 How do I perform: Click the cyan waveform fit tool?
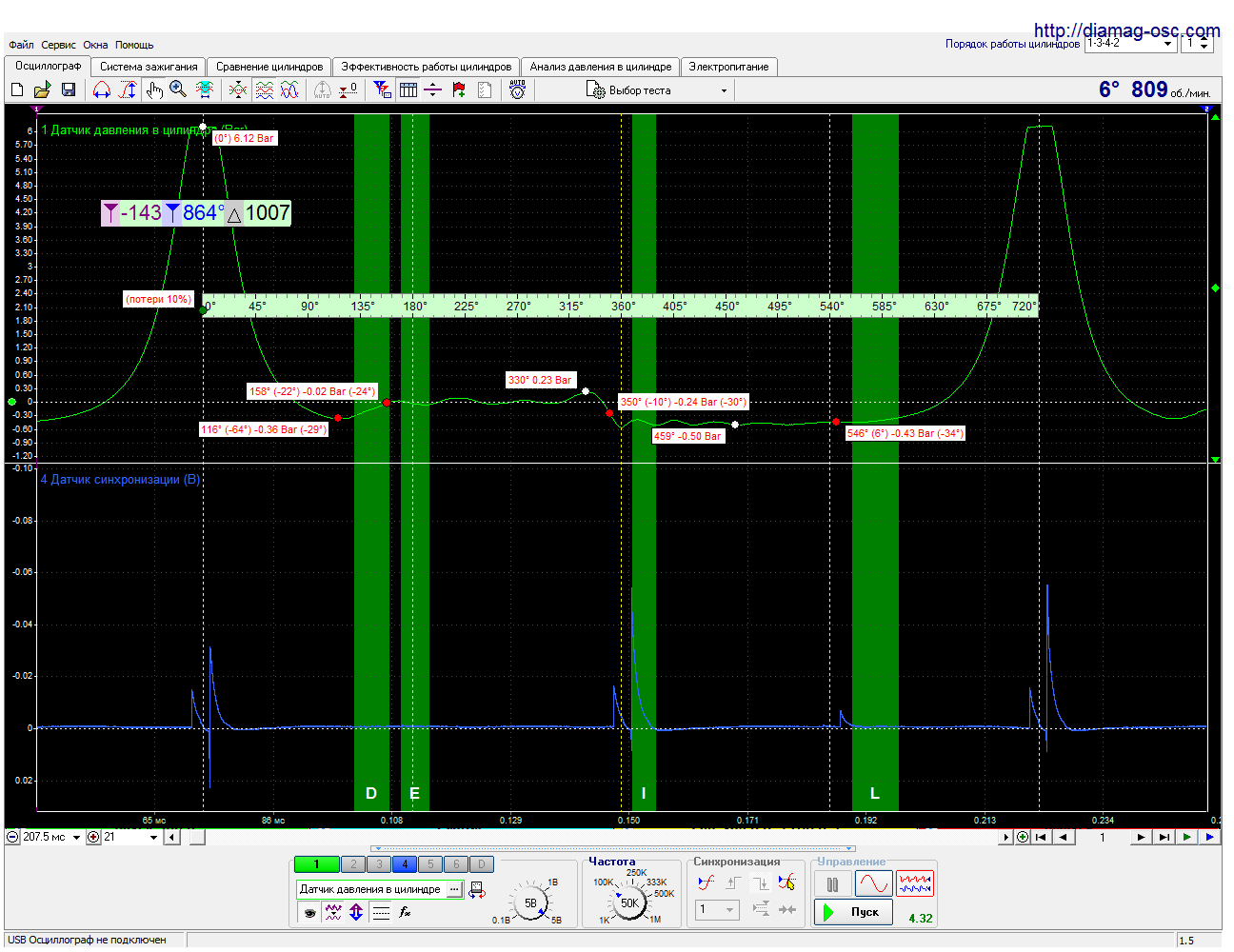pyautogui.click(x=205, y=89)
